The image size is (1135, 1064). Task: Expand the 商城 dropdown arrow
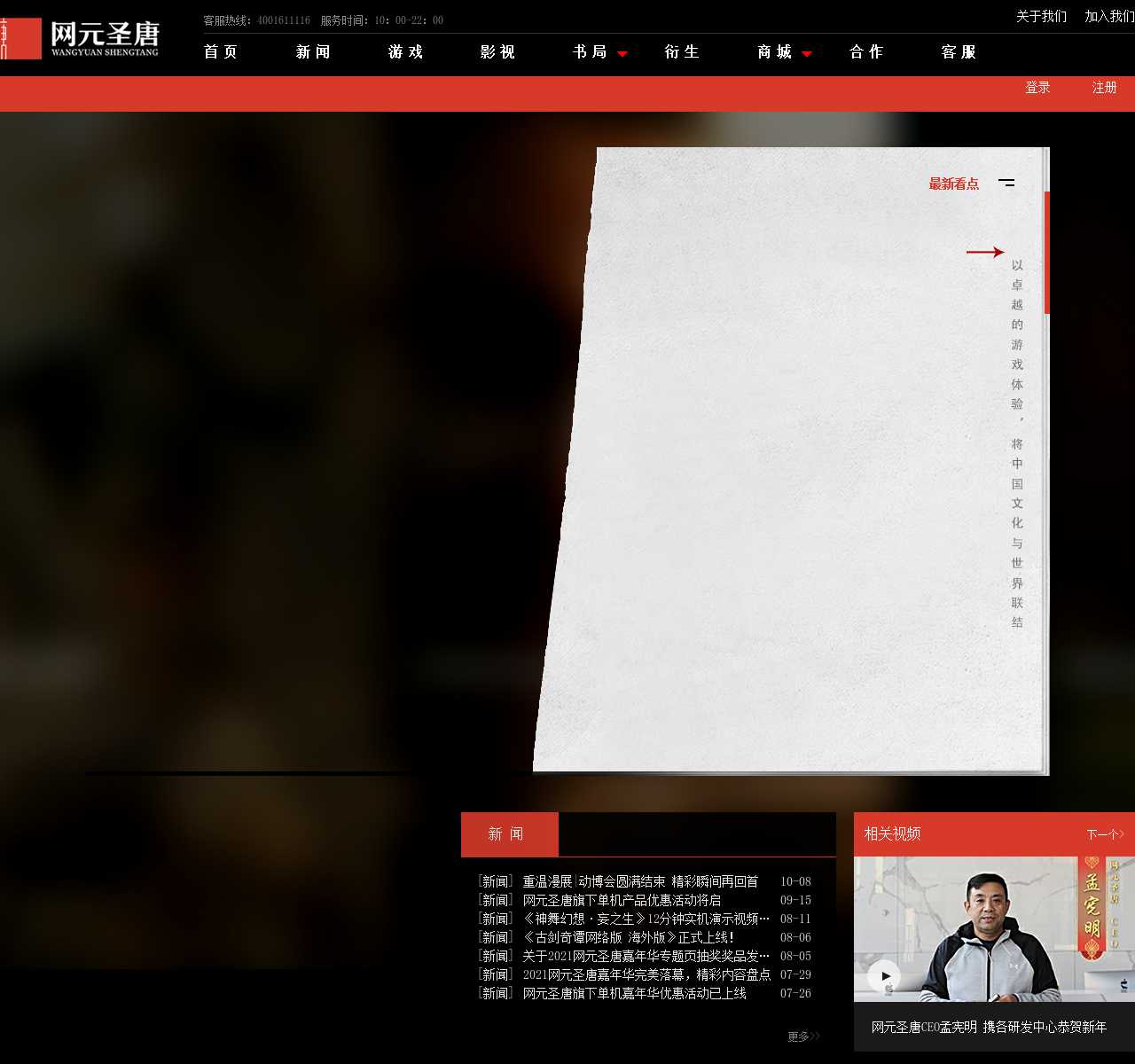coord(807,54)
